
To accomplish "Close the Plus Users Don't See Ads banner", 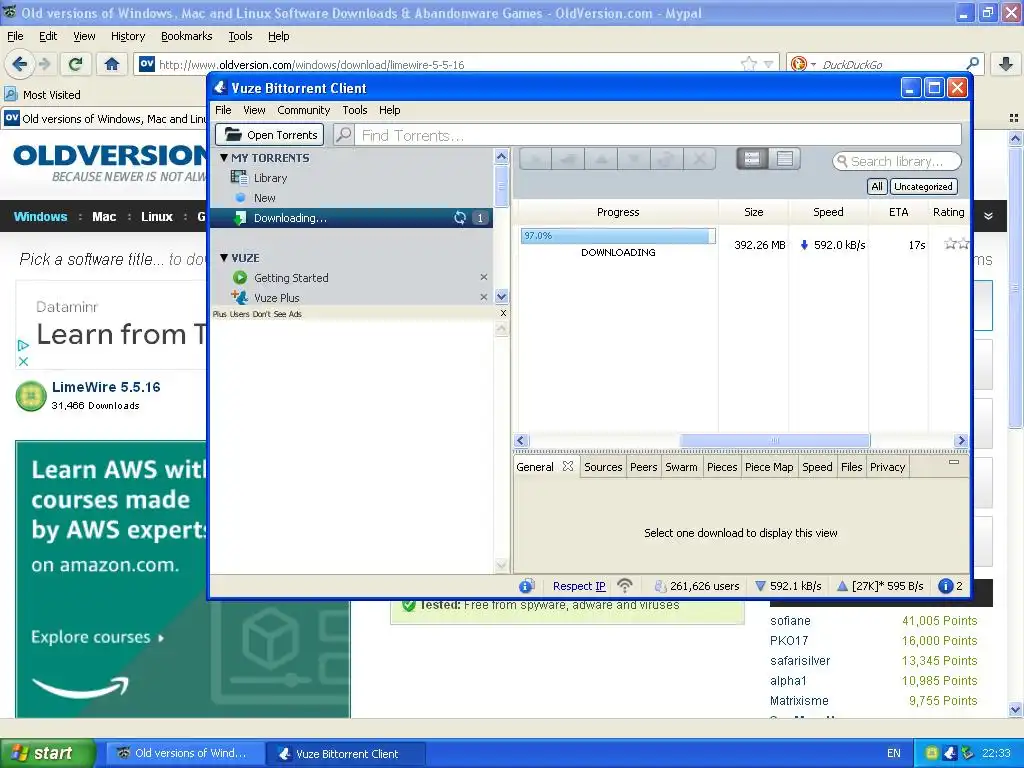I will pyautogui.click(x=503, y=313).
